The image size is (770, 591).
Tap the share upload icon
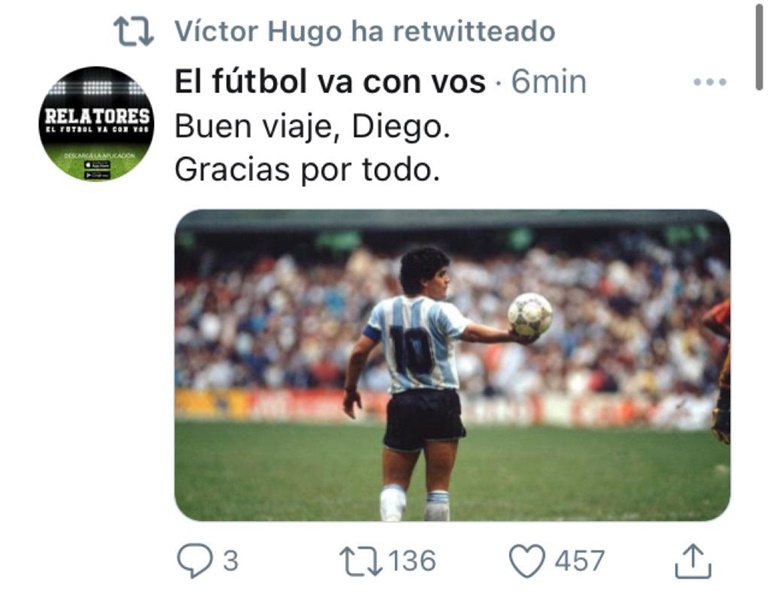click(693, 561)
